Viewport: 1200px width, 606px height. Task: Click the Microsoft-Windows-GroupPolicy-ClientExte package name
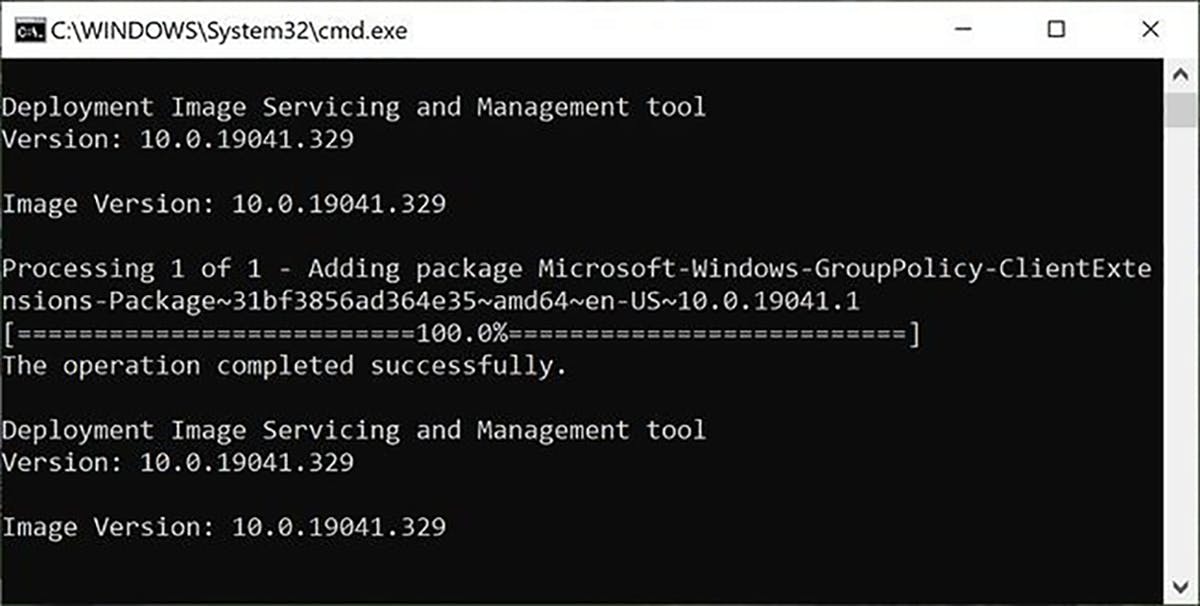tap(844, 269)
